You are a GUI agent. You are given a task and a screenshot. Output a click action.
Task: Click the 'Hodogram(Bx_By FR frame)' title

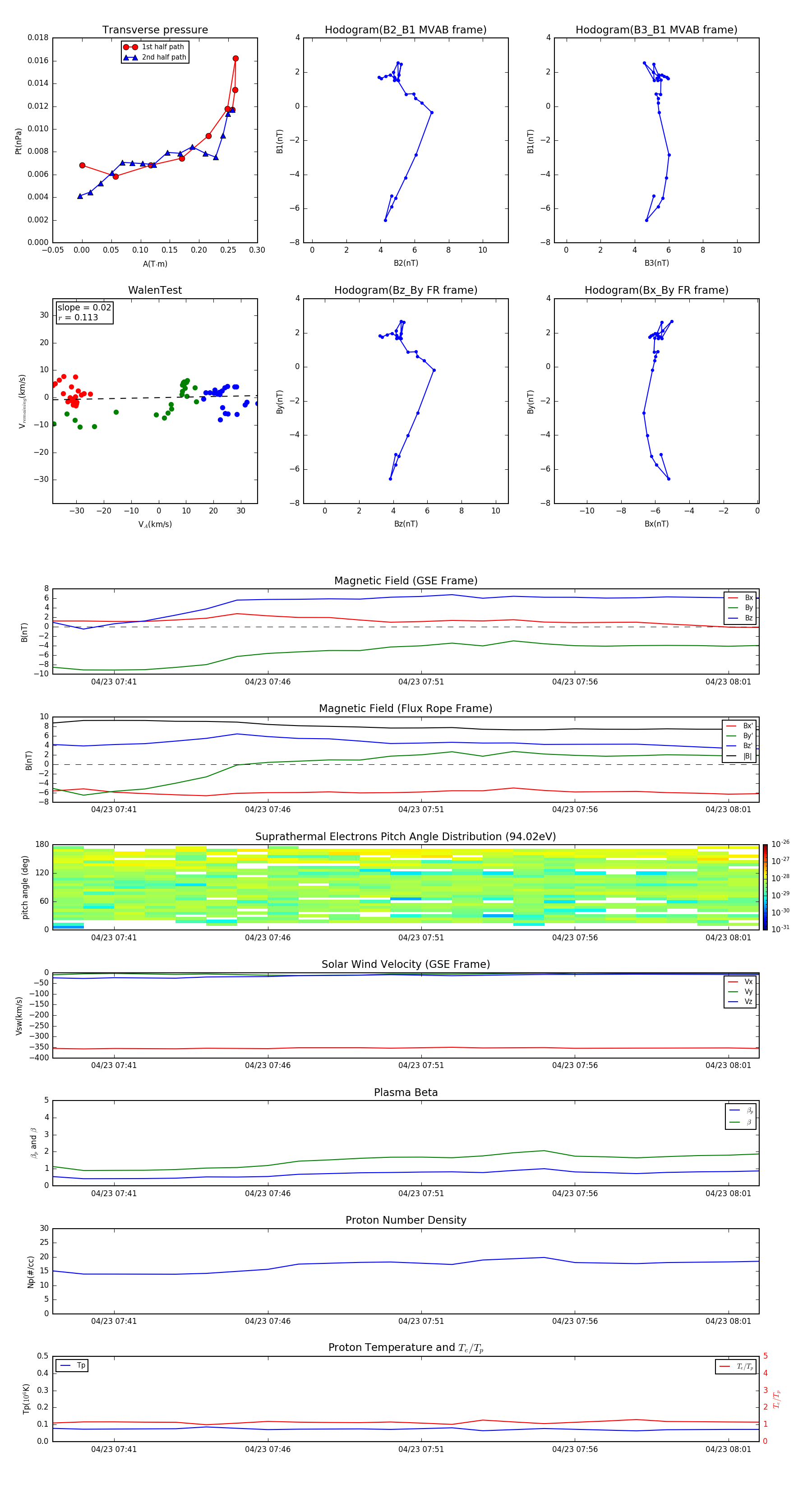point(656,290)
